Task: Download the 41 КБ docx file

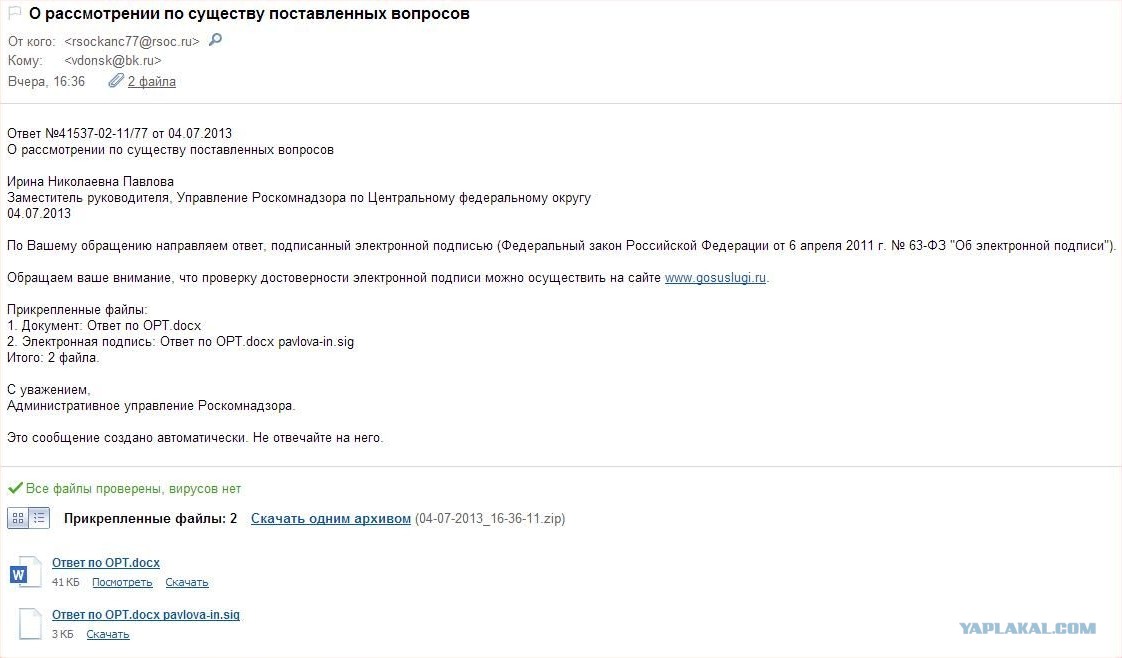Action: point(187,582)
